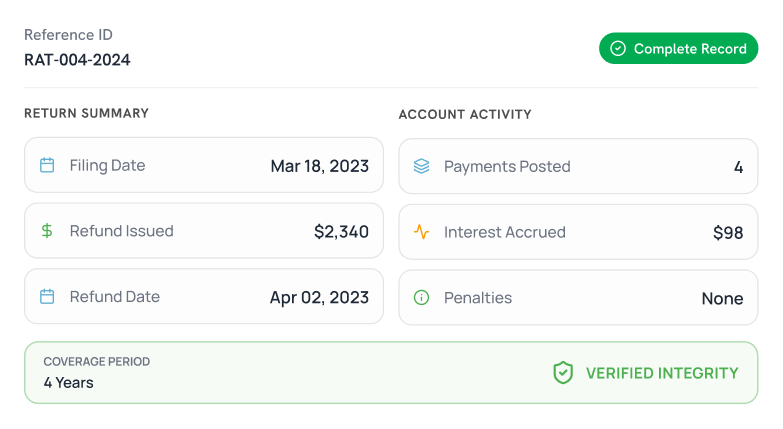Viewport: 783px width, 429px height.
Task: Click the RETURN SUMMARY section heading
Action: coord(86,113)
